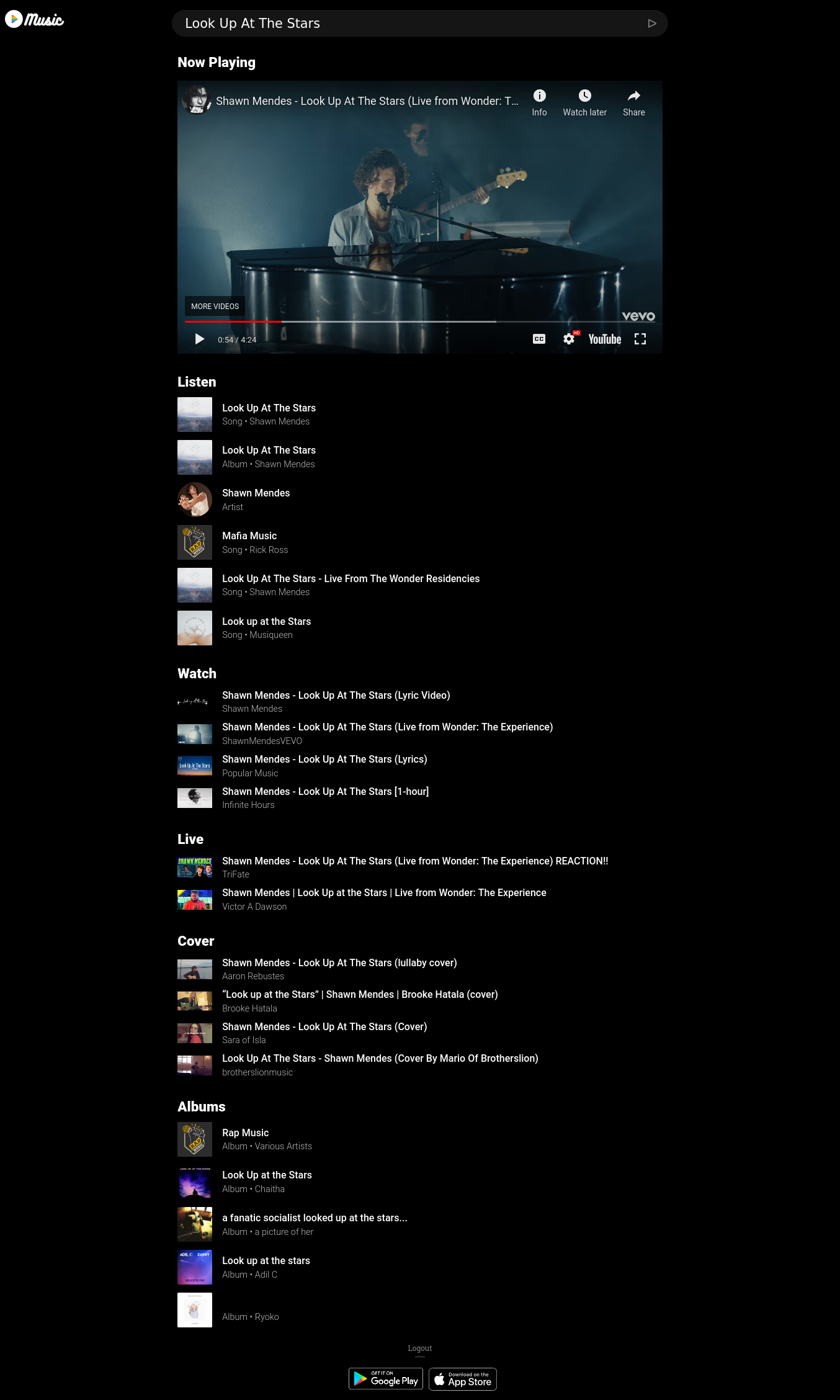This screenshot has width=840, height=1400.
Task: Click the Victor A Dawson video thumbnail
Action: [x=195, y=900]
